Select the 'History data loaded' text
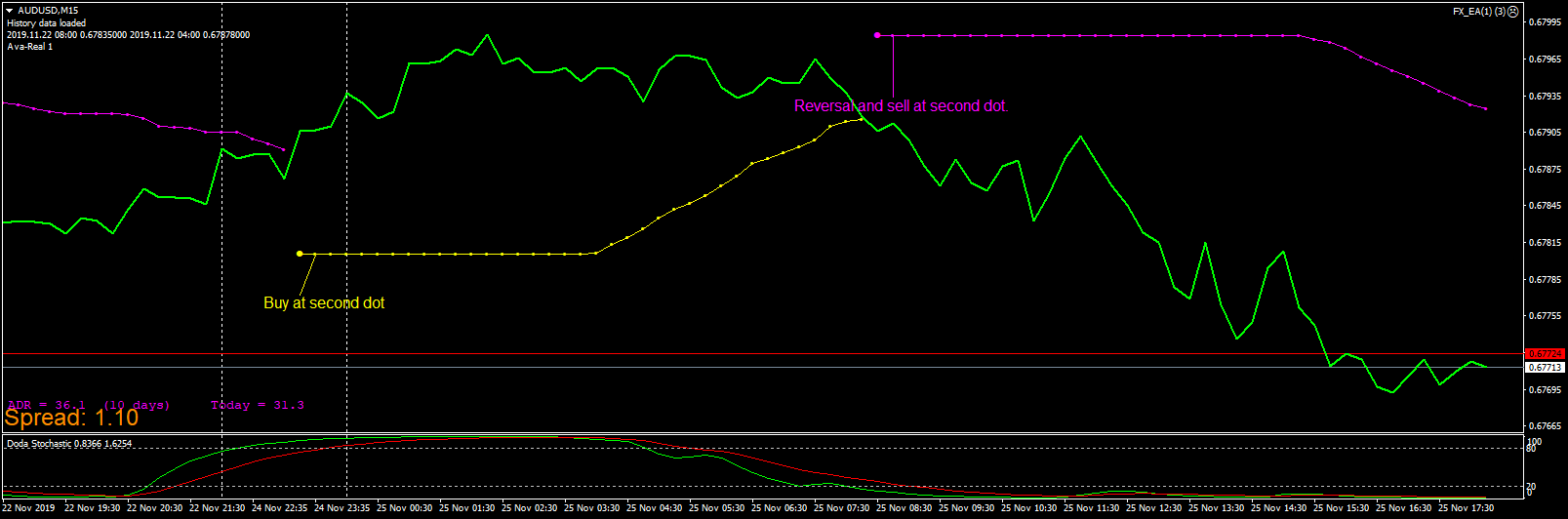 coord(46,22)
